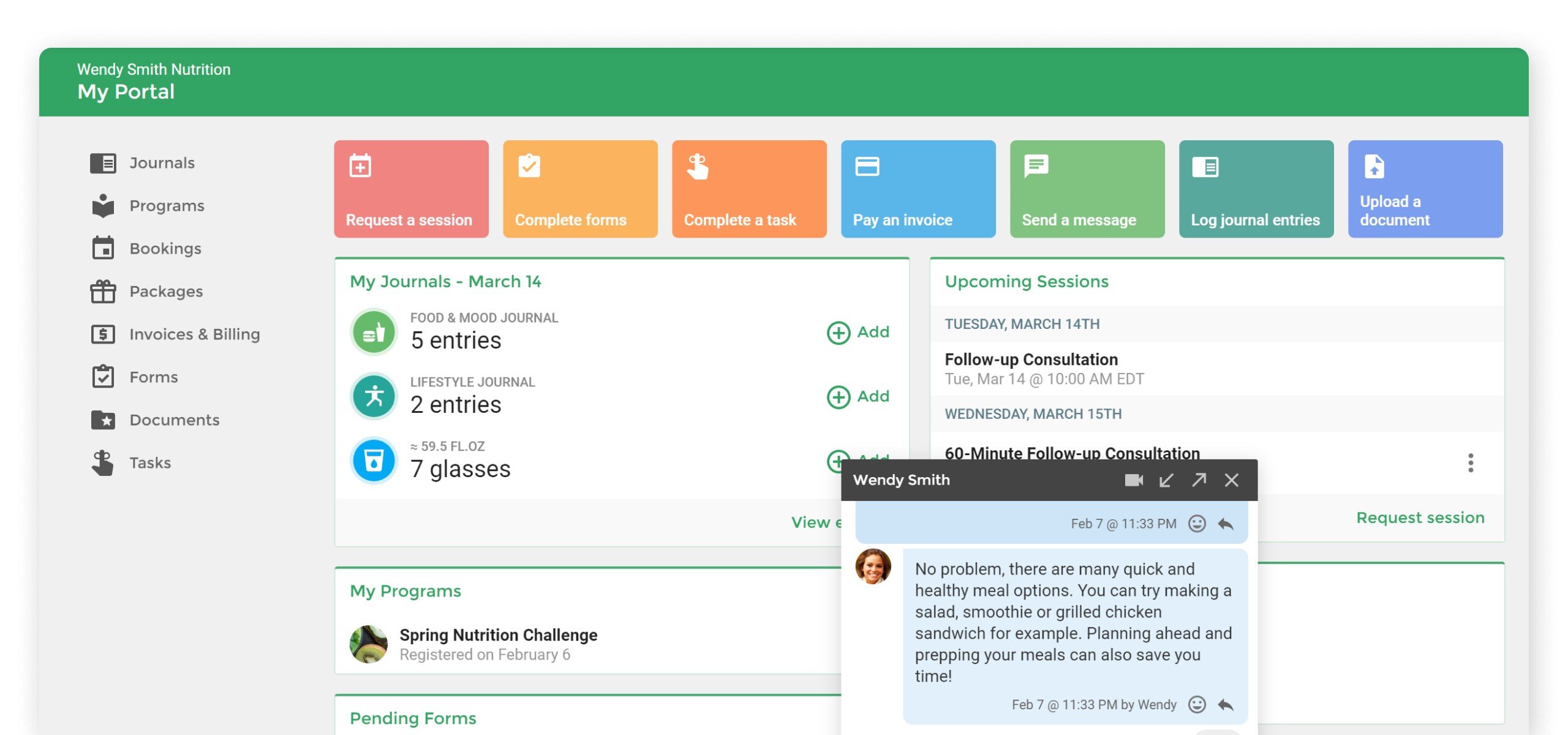Add a Lifestyle Journal entry
This screenshot has height=735, width=1568.
[x=858, y=397]
